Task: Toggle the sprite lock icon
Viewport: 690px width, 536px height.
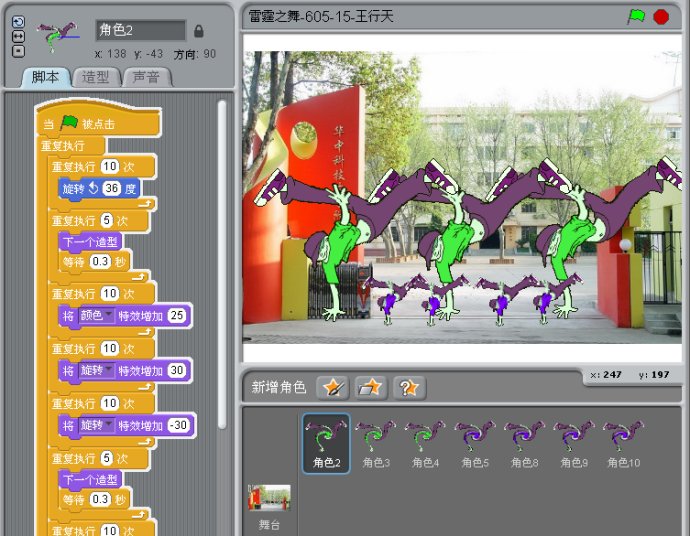Action: tap(199, 31)
